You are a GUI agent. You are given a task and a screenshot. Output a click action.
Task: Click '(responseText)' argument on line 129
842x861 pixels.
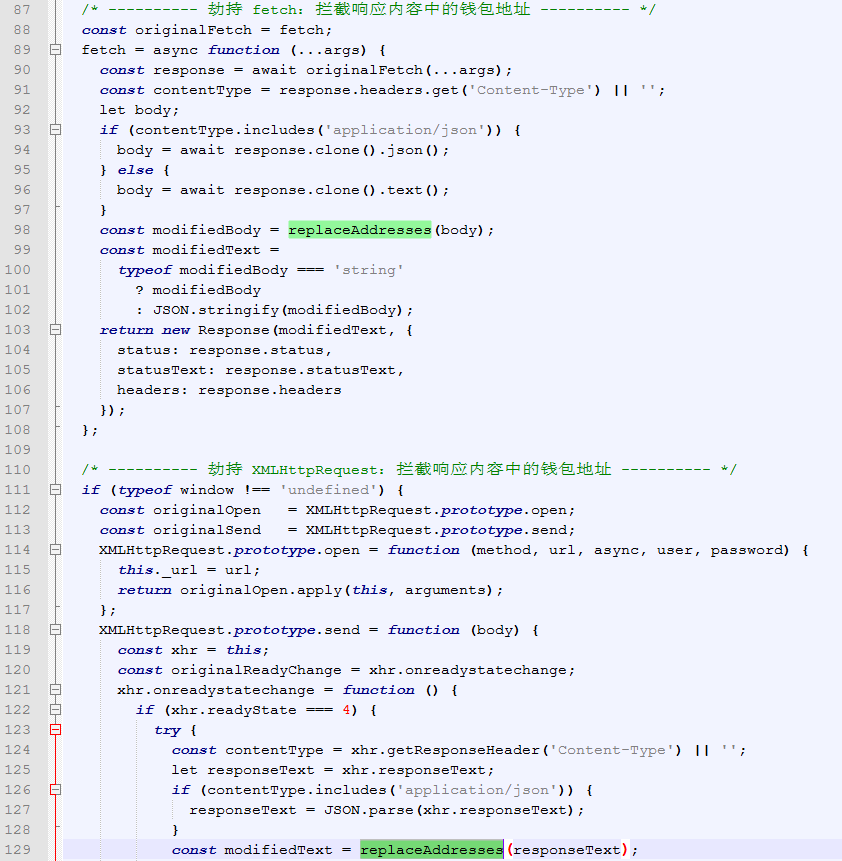pyautogui.click(x=566, y=850)
